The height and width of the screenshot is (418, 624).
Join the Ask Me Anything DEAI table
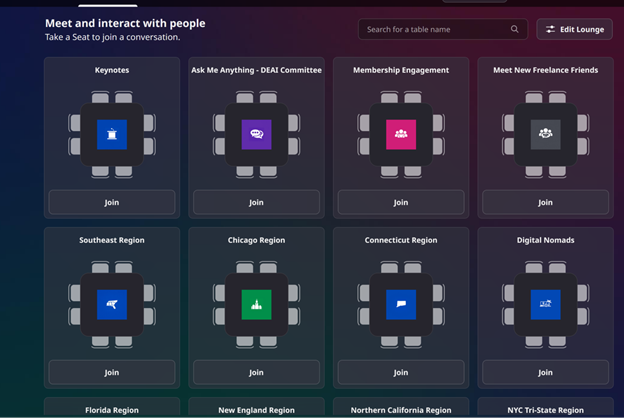256,202
